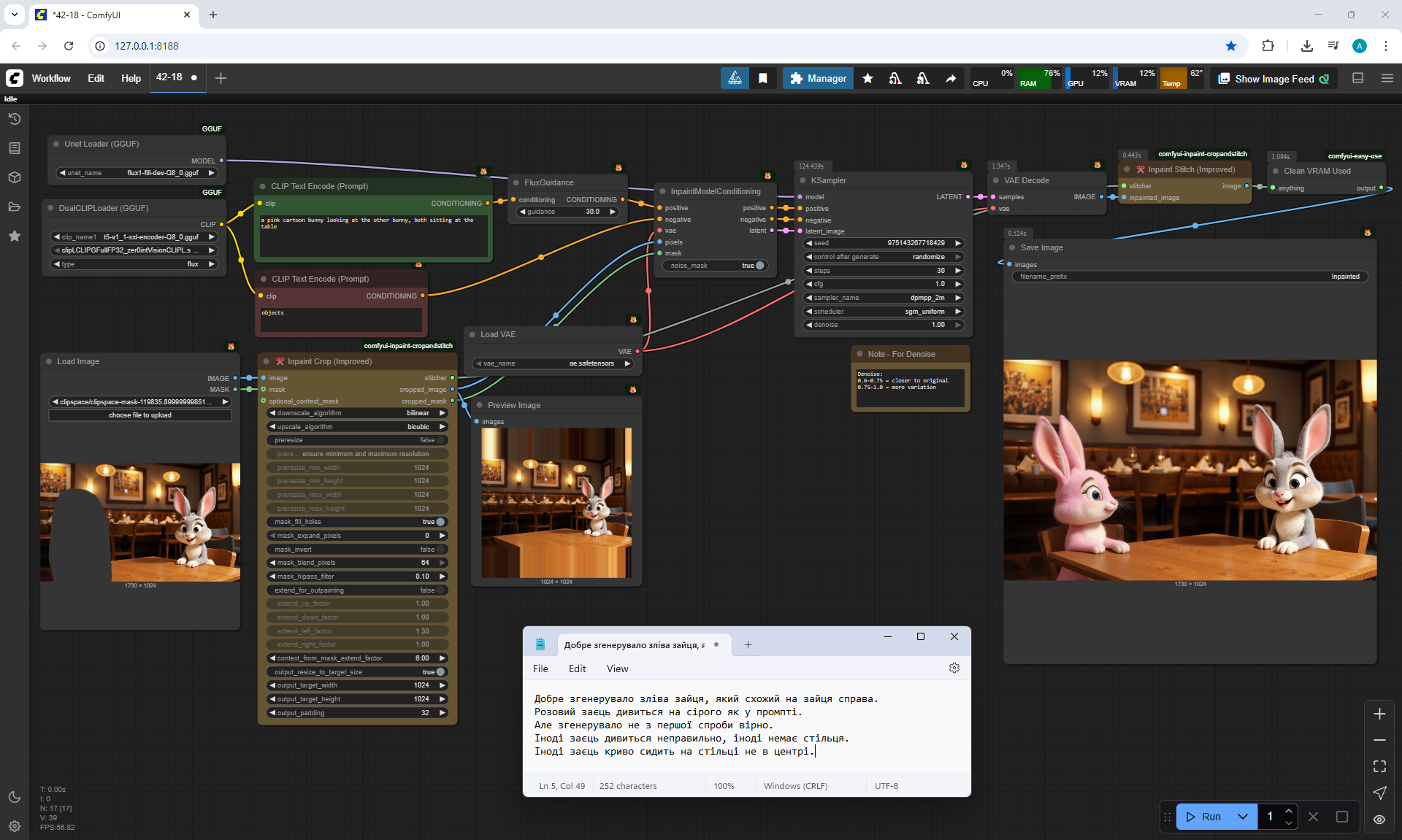Open Notepad's View menu
1402x840 pixels.
pyautogui.click(x=617, y=668)
